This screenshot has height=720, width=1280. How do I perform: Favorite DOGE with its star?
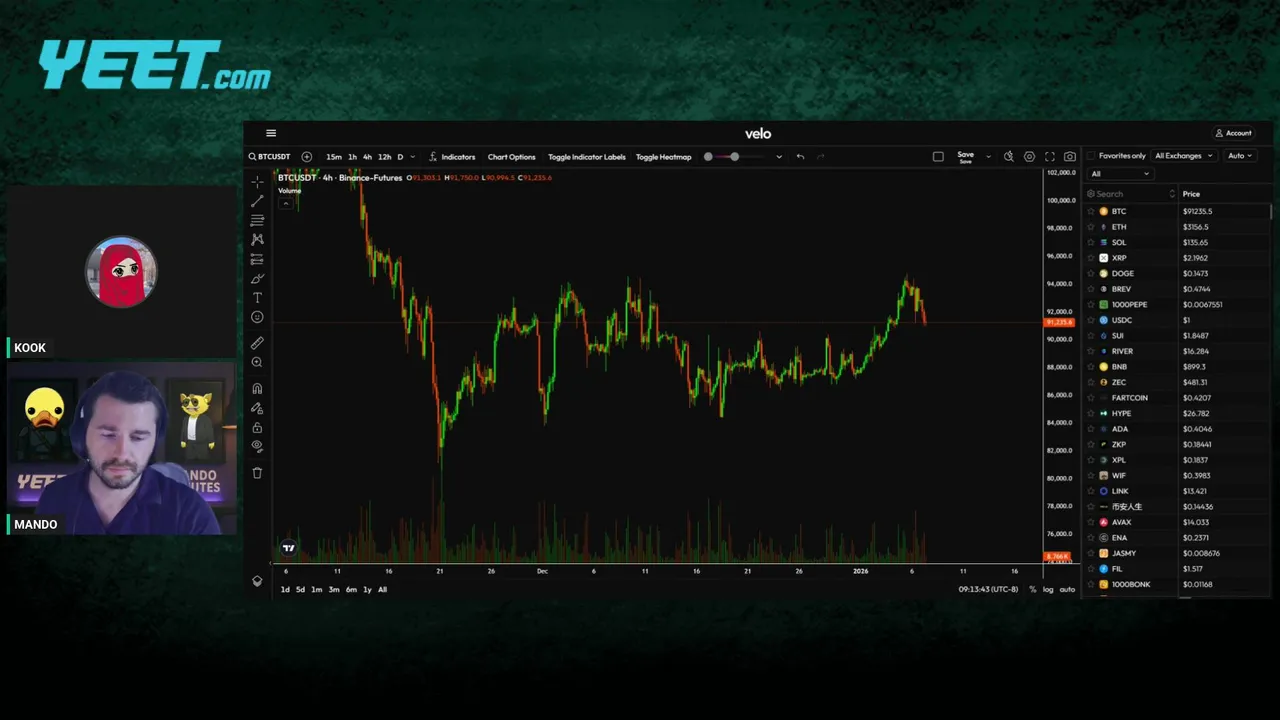tap(1091, 273)
